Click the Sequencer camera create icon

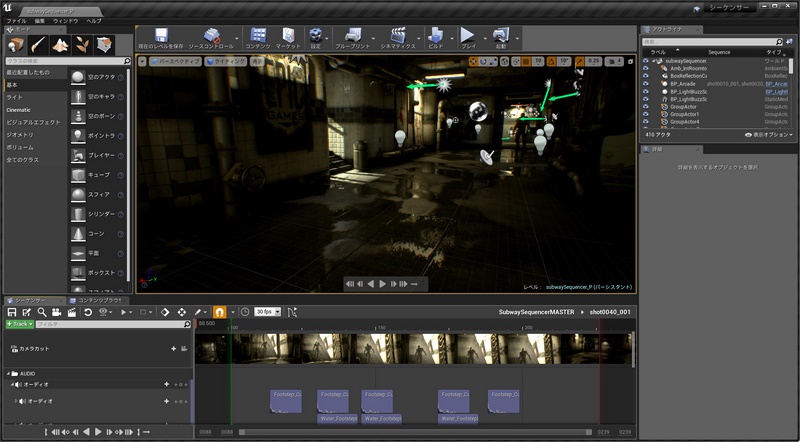pos(57,312)
